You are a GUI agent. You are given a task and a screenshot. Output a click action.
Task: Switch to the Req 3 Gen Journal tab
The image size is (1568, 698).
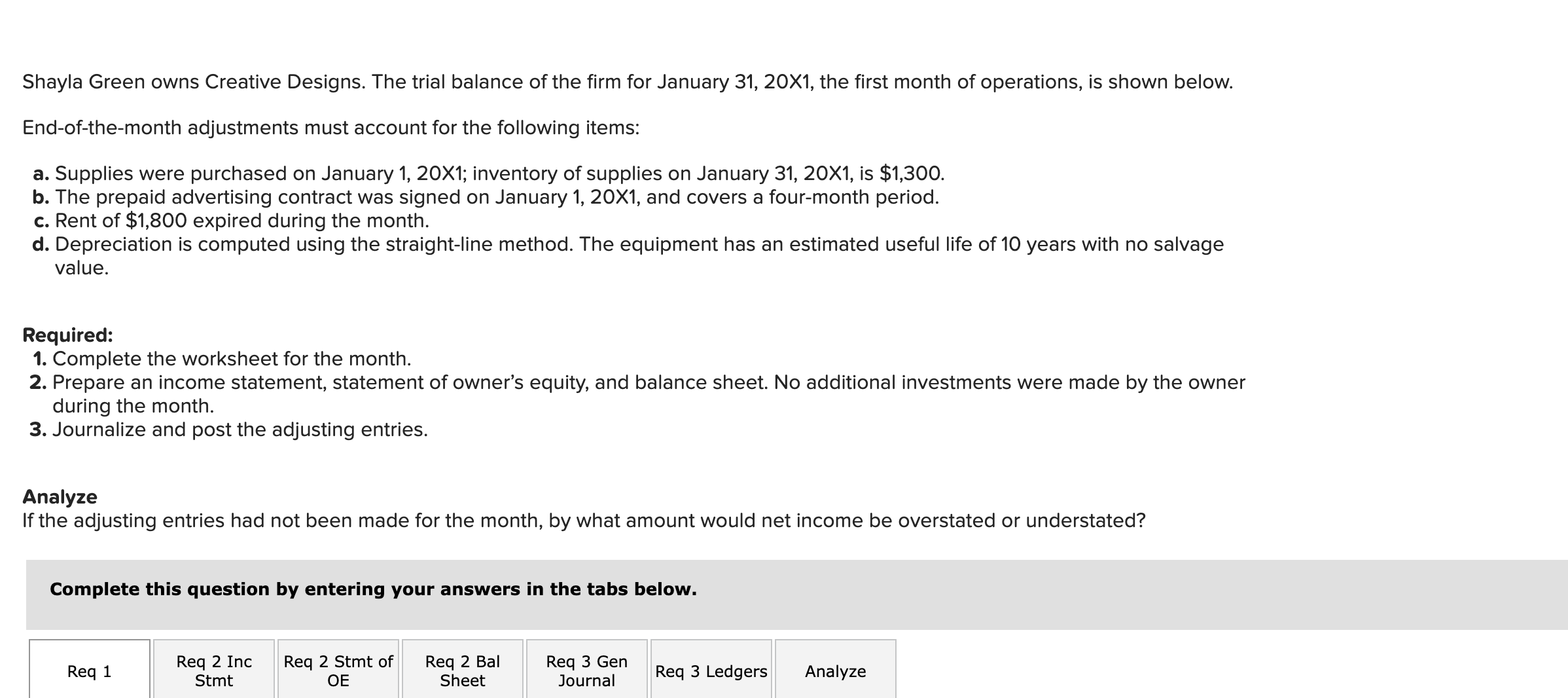point(587,670)
